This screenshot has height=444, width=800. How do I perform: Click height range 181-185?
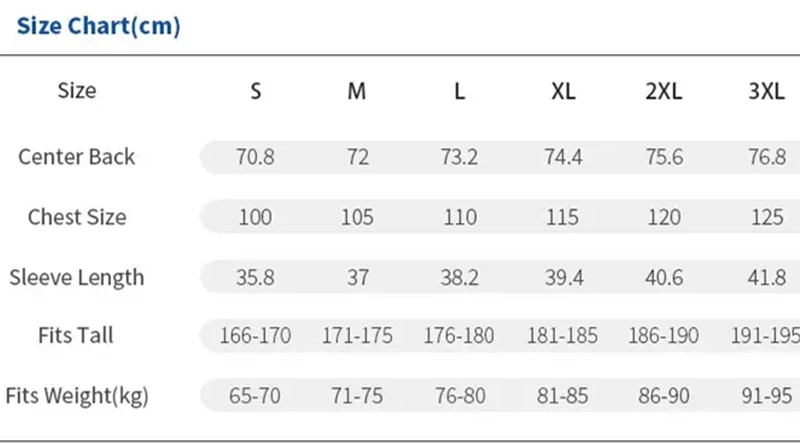562,336
